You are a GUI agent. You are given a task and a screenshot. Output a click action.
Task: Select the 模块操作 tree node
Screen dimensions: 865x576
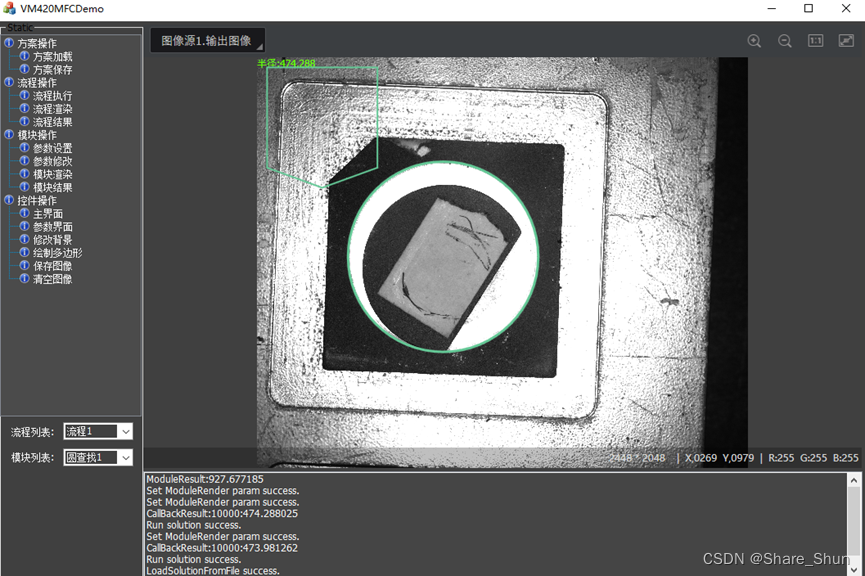(36, 135)
